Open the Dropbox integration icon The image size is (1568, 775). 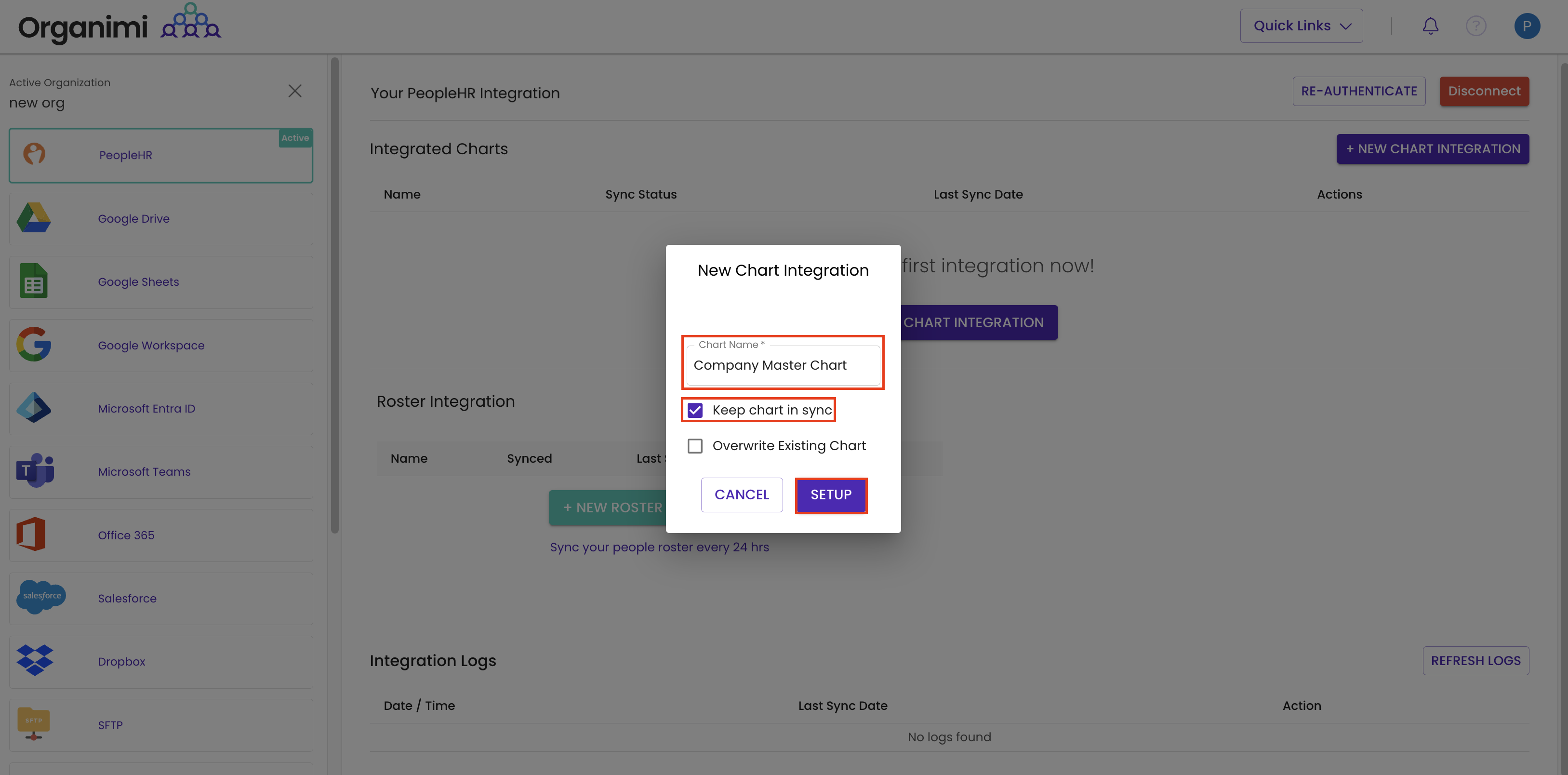35,661
